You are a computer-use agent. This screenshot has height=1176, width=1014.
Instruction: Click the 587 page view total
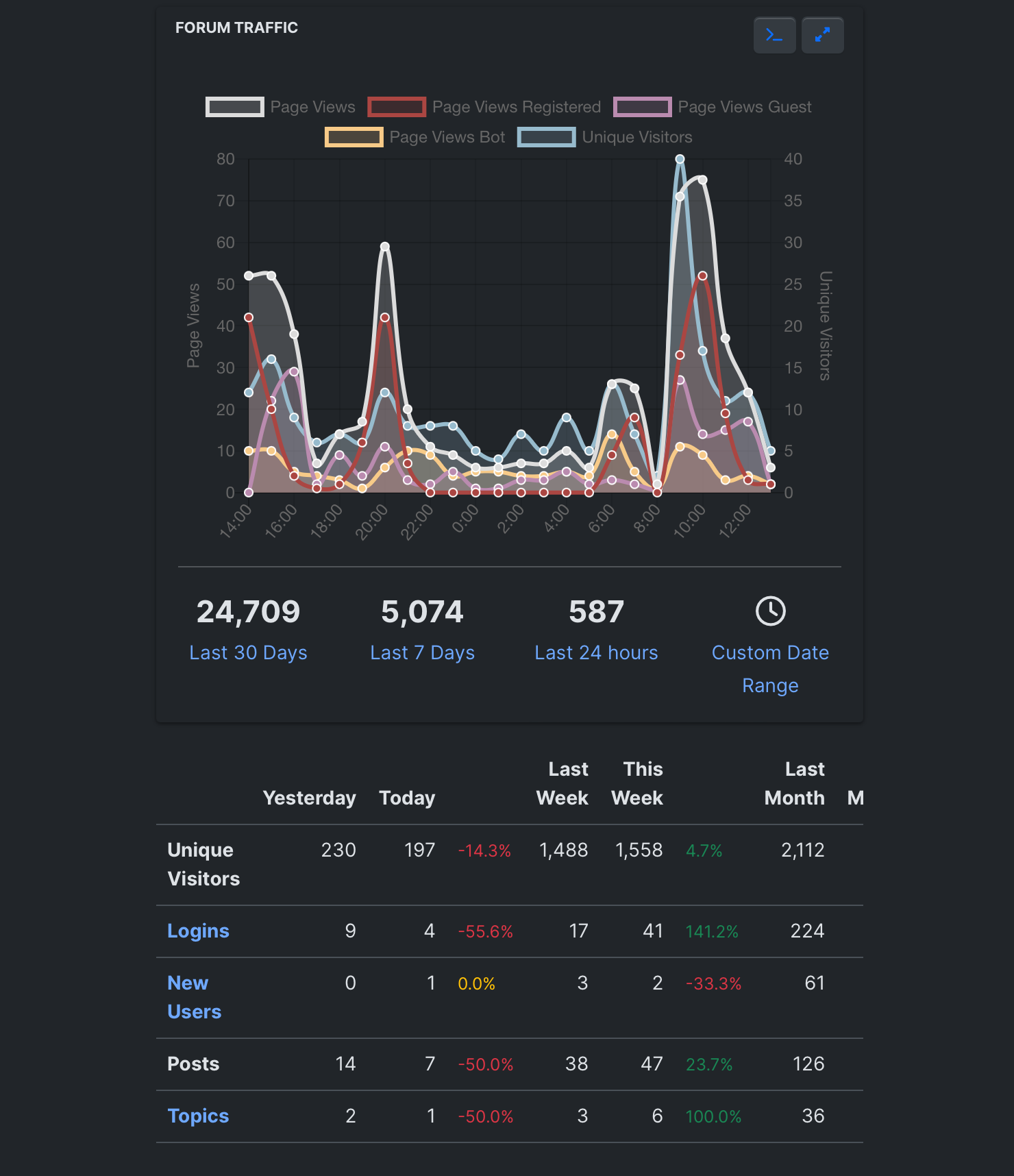click(x=596, y=611)
